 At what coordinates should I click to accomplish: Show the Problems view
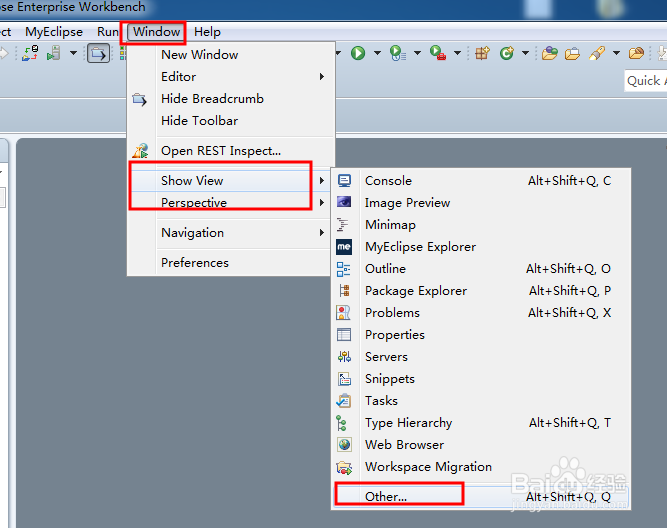481,313
